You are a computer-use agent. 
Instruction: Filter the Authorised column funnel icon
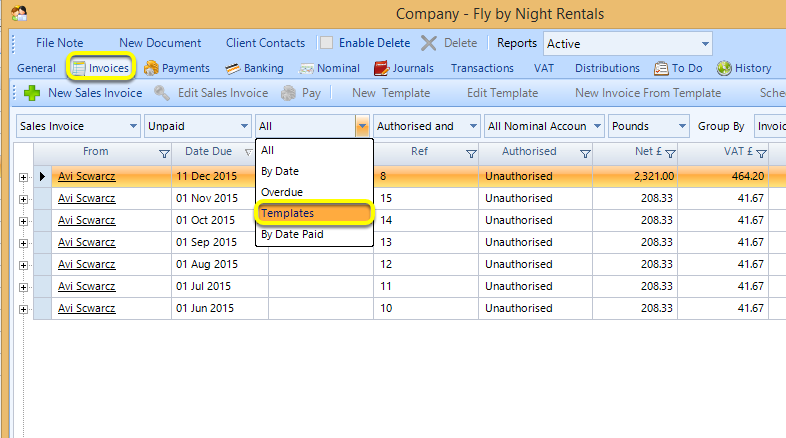(x=585, y=154)
